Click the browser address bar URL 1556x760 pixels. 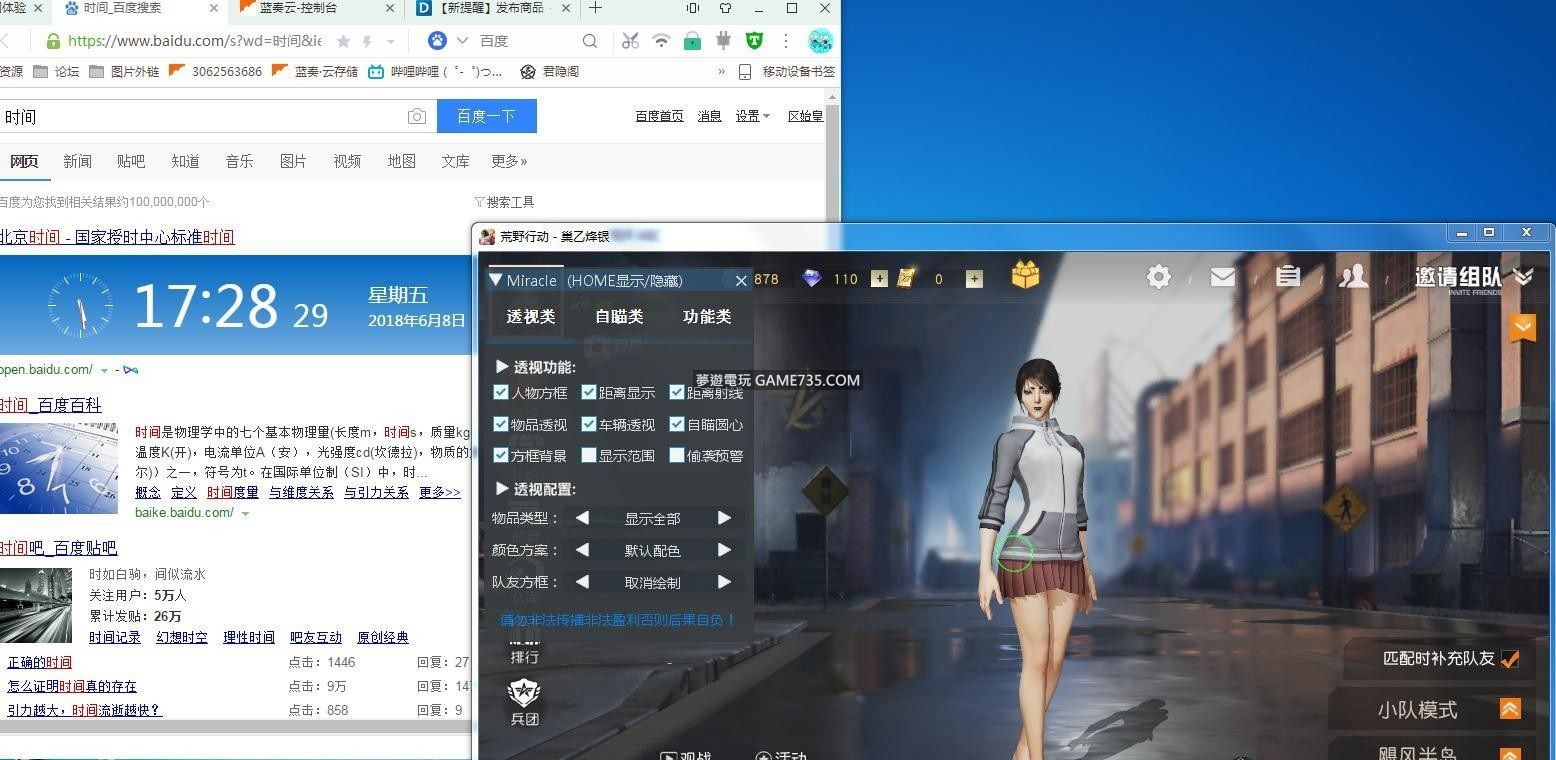[195, 41]
